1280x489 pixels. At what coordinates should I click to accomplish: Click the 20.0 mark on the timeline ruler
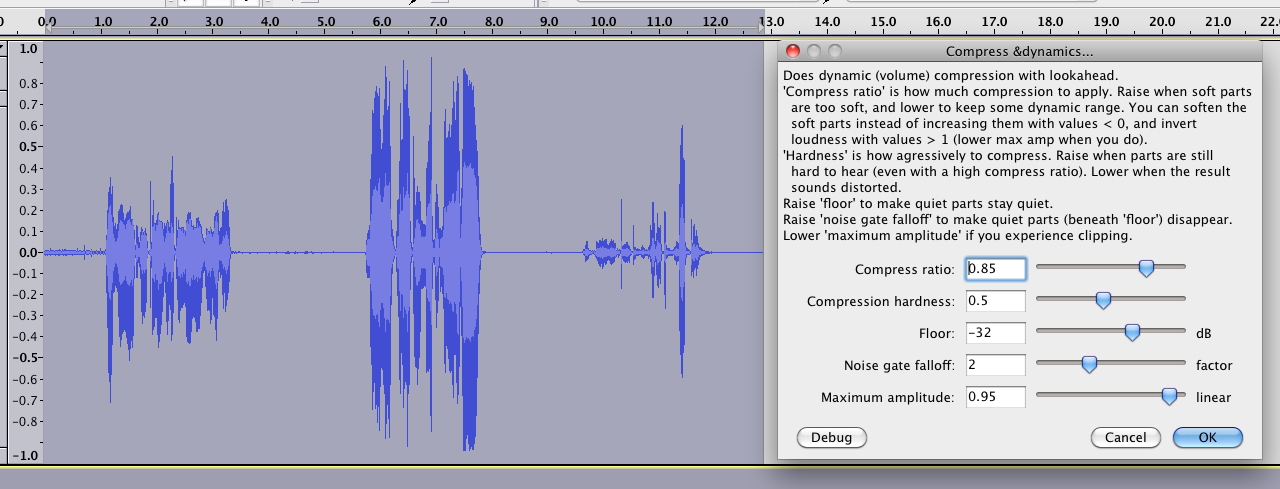tap(1160, 21)
